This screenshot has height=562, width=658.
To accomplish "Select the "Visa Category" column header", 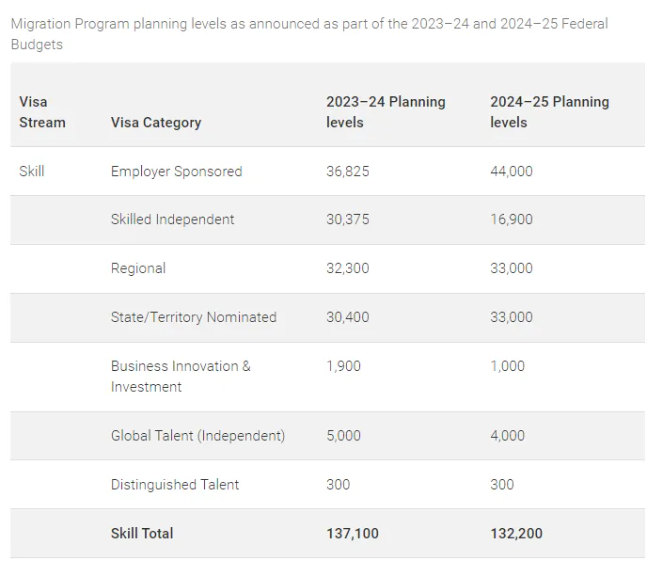I will coord(156,122).
